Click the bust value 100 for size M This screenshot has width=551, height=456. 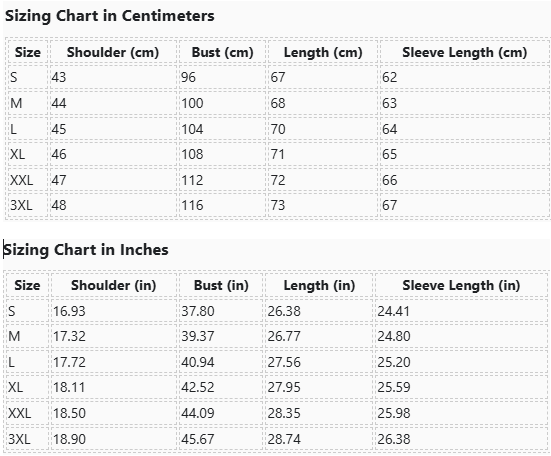click(222, 103)
